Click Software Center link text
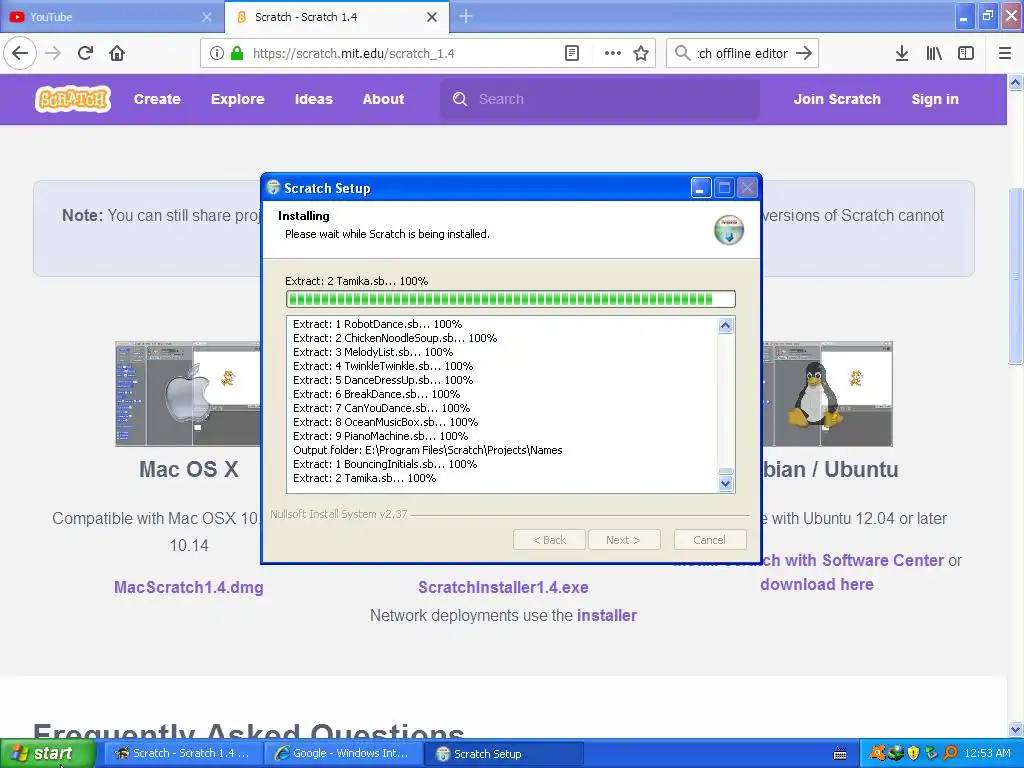The height and width of the screenshot is (768, 1024). 883,560
